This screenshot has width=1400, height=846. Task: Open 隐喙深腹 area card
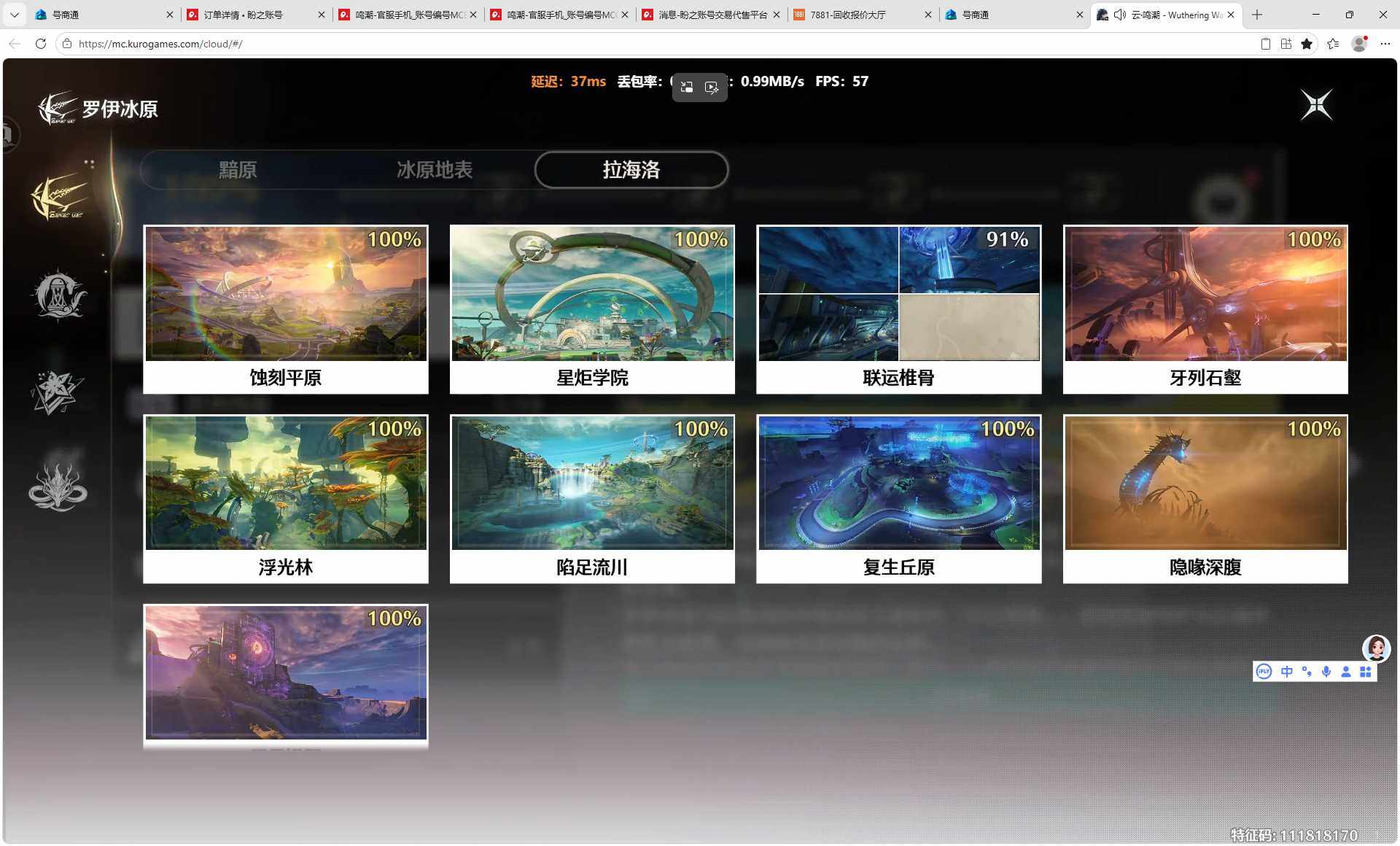(1205, 499)
